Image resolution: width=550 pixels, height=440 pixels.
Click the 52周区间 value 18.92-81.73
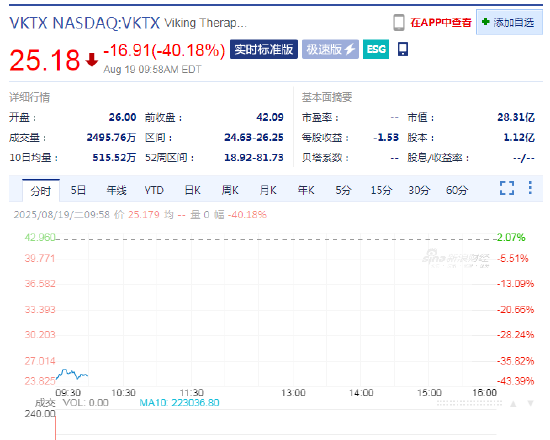(x=254, y=158)
